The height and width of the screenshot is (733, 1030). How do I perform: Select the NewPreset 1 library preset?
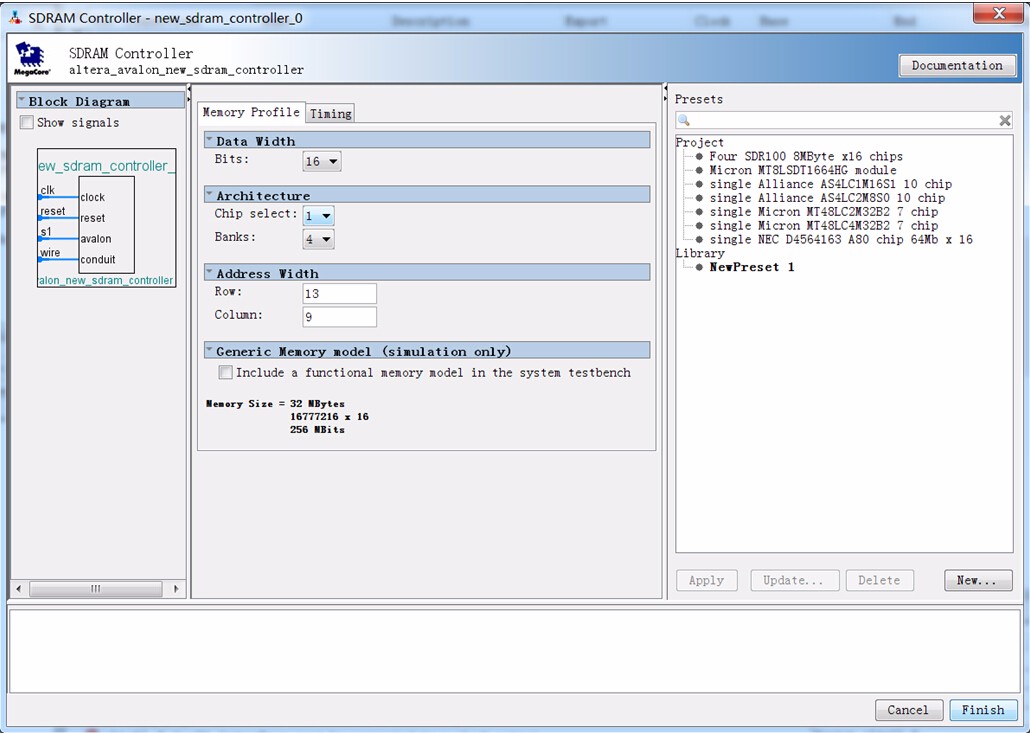click(x=751, y=267)
